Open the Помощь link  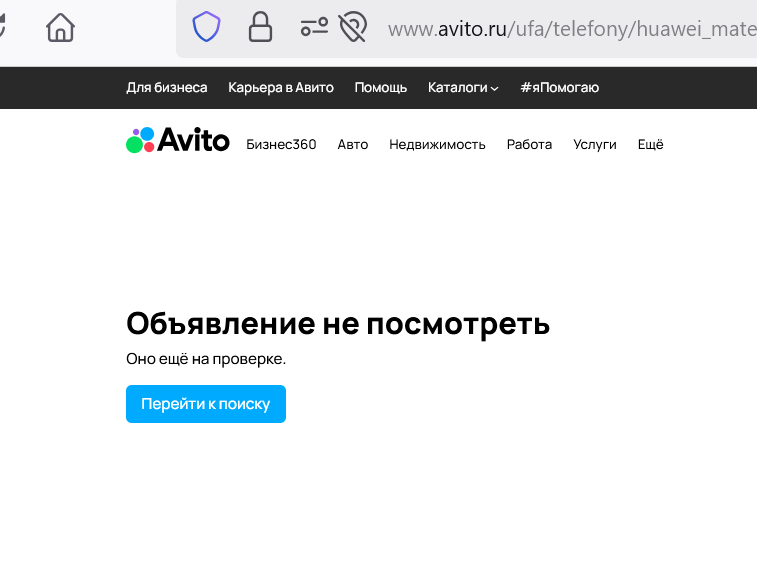[x=381, y=87]
